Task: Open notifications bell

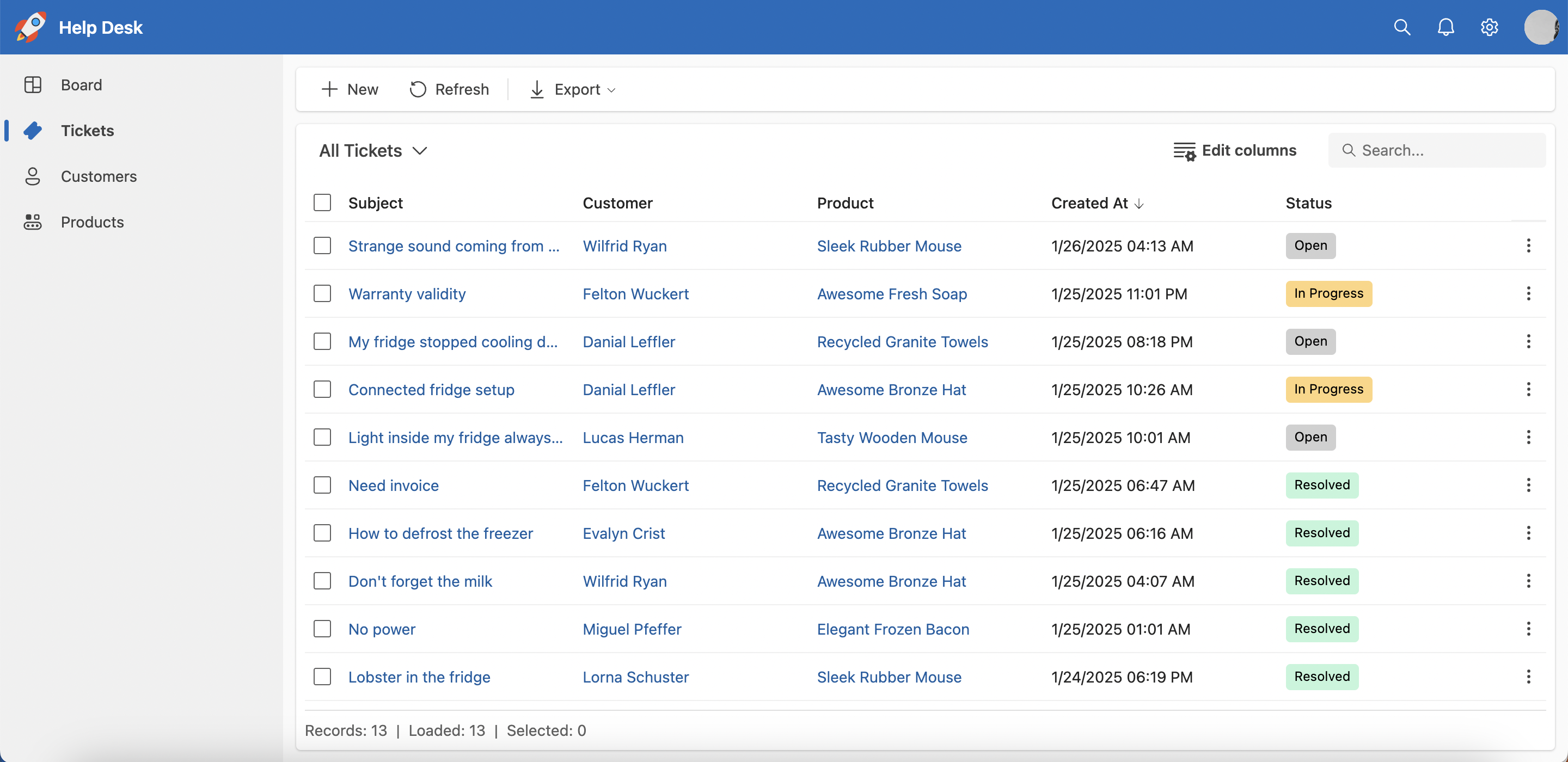Action: point(1445,27)
